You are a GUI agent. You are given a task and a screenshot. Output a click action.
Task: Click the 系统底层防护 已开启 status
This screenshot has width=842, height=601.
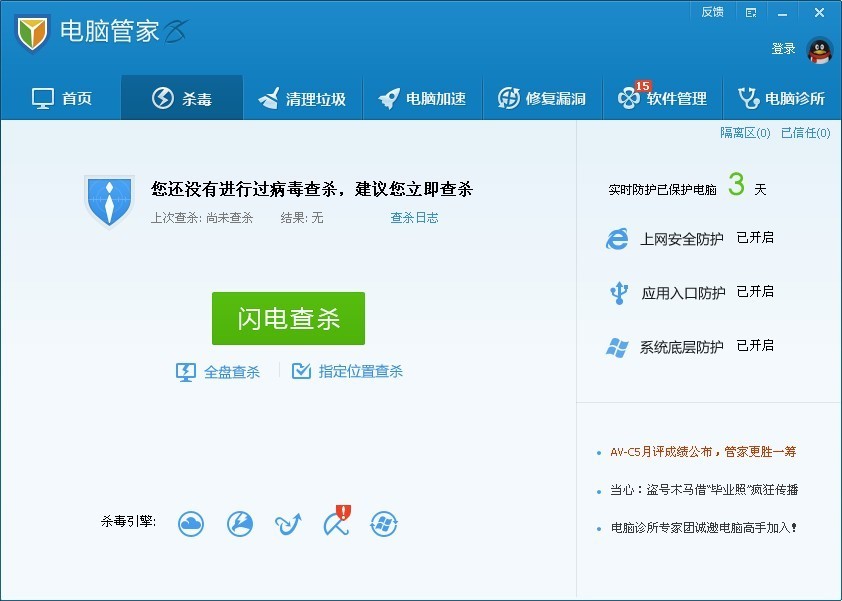[x=755, y=345]
